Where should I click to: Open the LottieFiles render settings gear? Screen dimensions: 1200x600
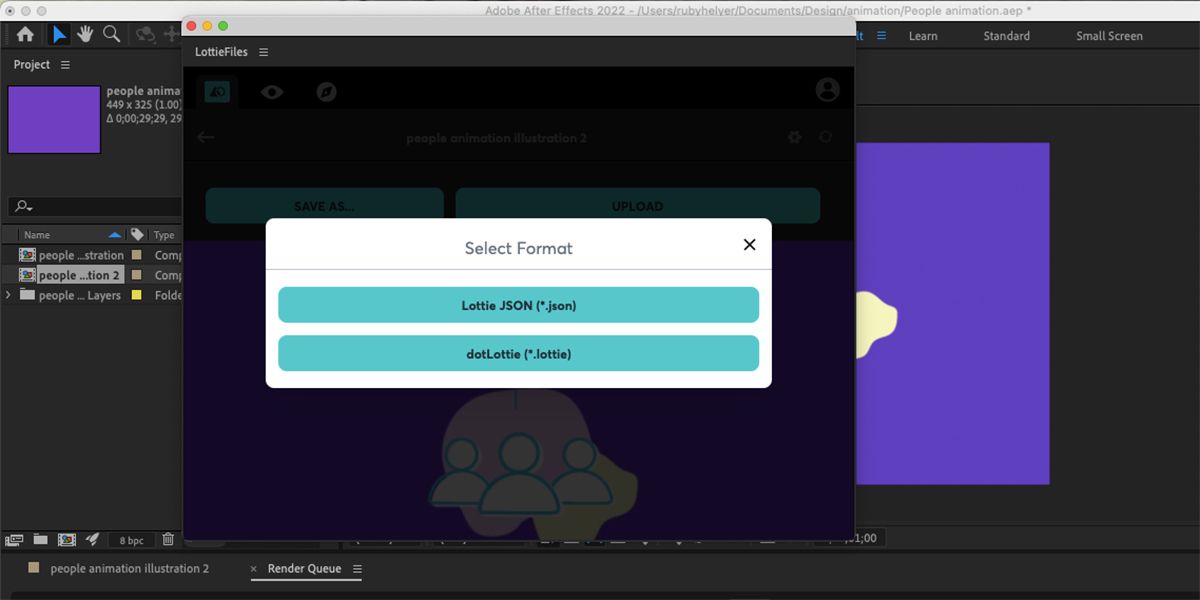coord(795,137)
